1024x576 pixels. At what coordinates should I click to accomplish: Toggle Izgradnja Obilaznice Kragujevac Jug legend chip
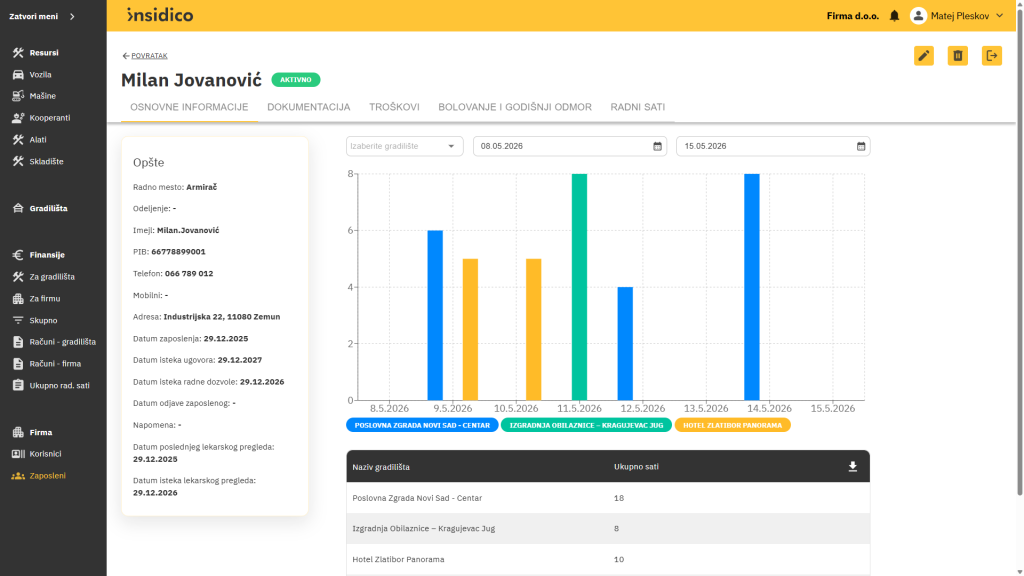[586, 425]
